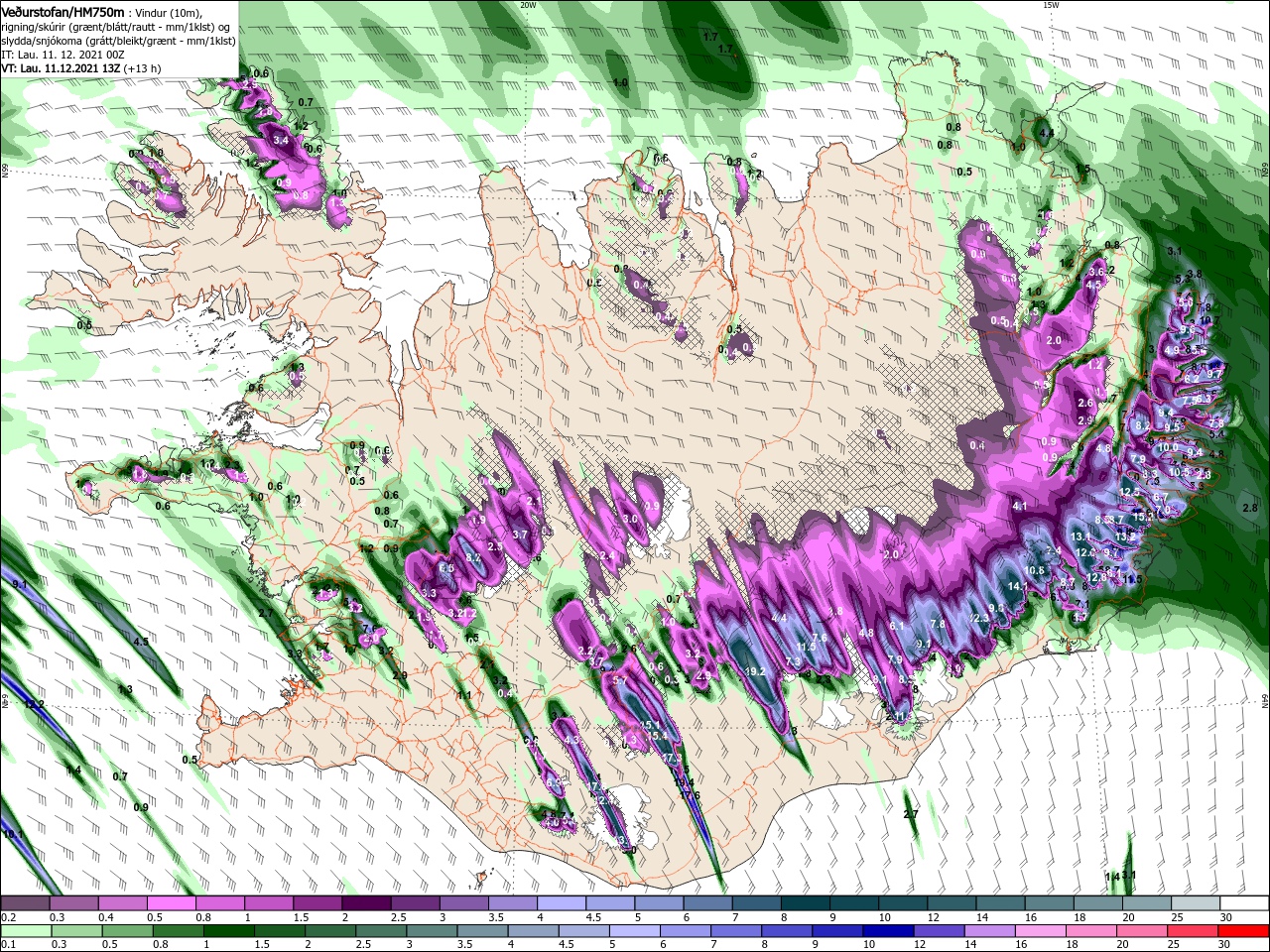Pick the darkest green lower legend swatch at 1
Viewport: 1270px width, 952px height.
click(227, 931)
